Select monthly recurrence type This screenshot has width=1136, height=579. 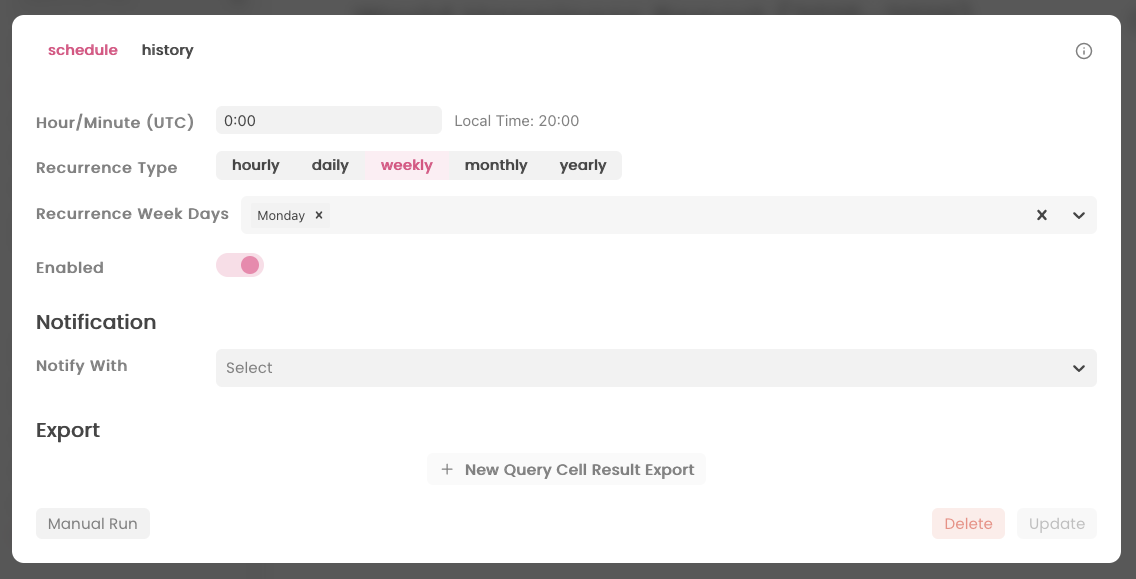pos(496,165)
